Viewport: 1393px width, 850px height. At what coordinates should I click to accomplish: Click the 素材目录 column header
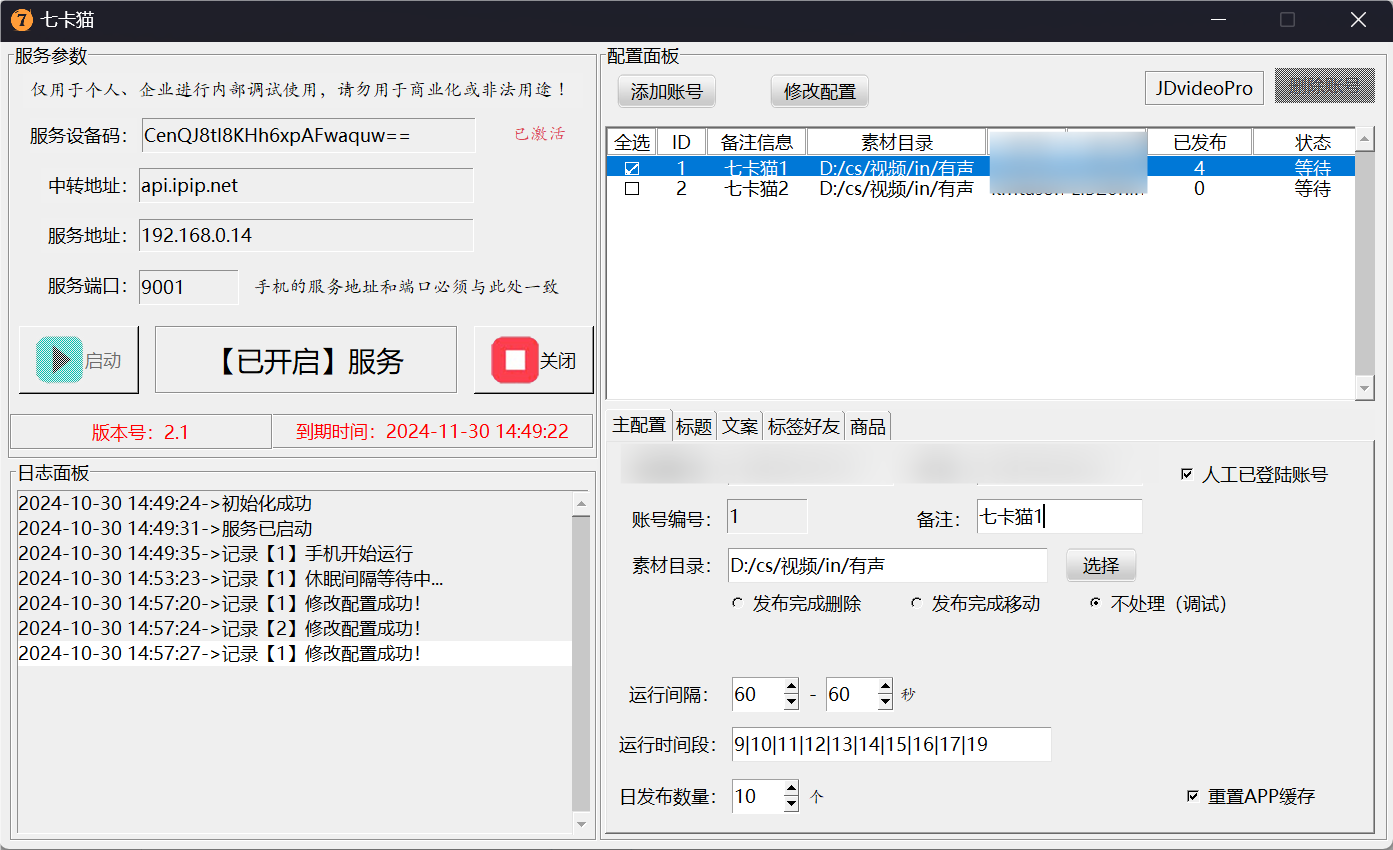[897, 142]
